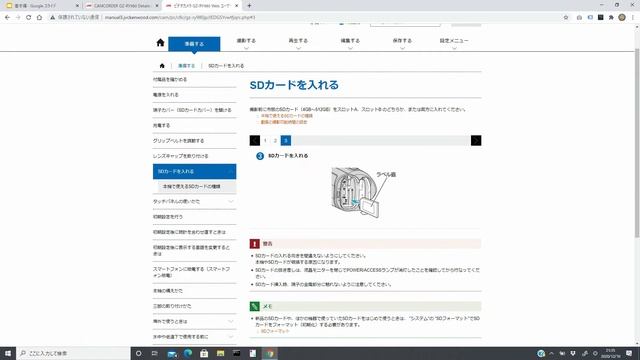Open Microsoft Store from the taskbar
The width and height of the screenshot is (640, 360).
[x=204, y=353]
